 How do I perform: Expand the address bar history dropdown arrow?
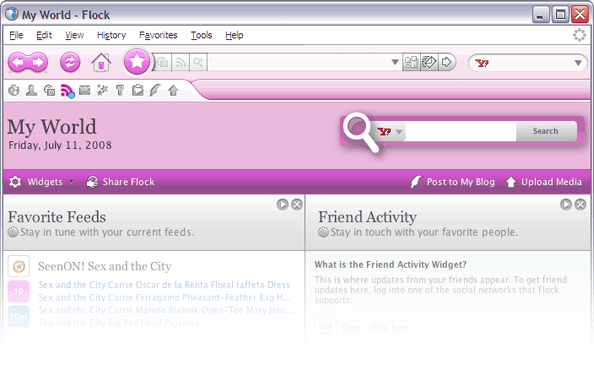tap(395, 62)
